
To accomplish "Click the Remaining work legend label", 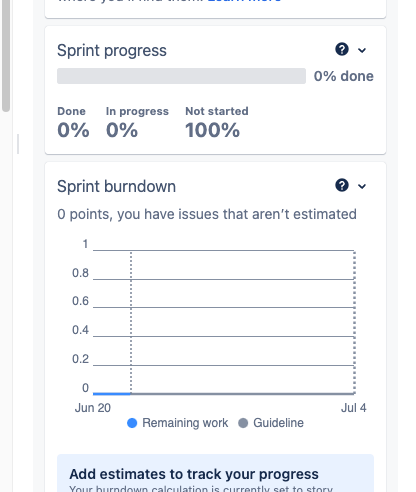I will (x=185, y=423).
